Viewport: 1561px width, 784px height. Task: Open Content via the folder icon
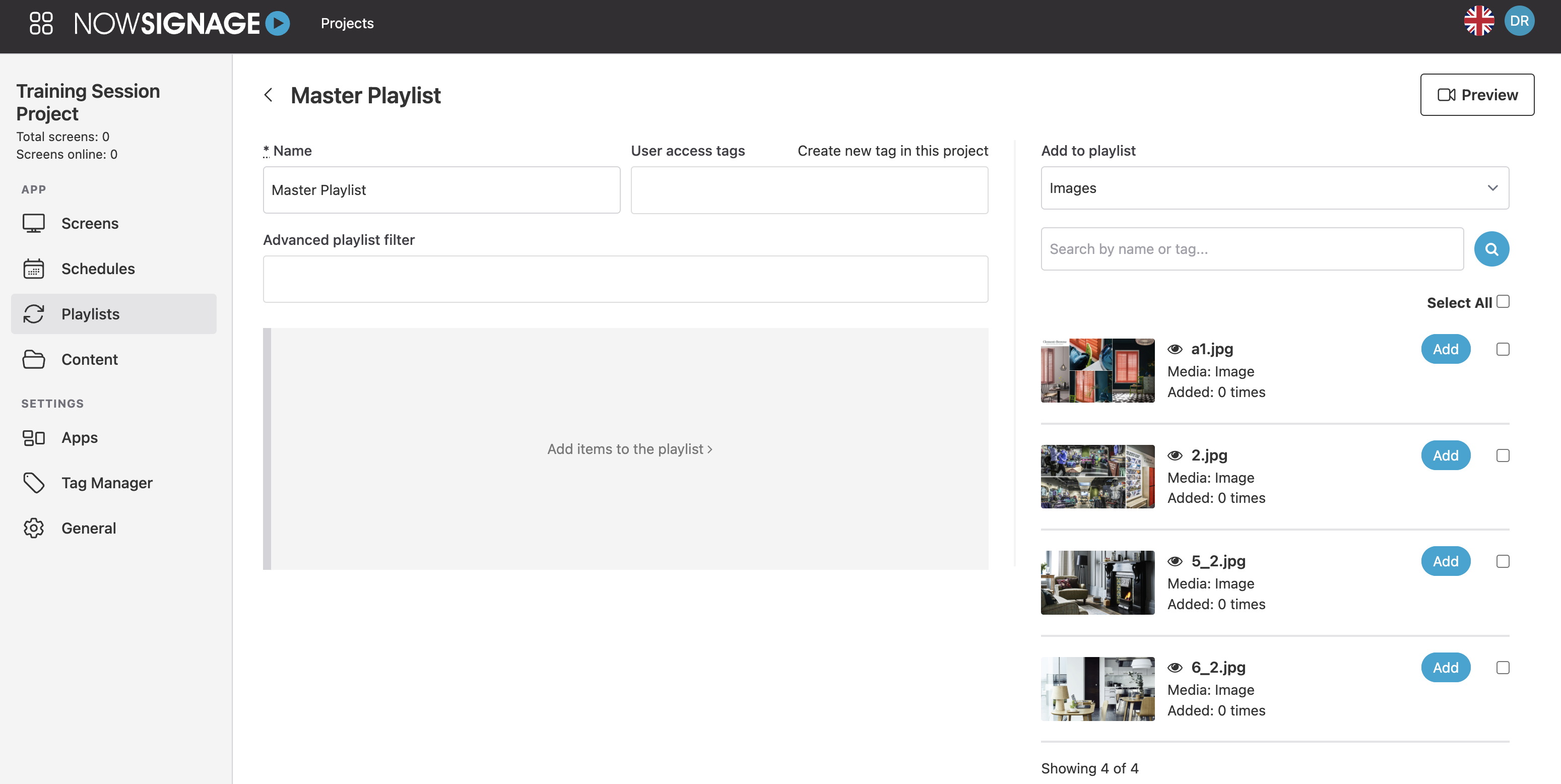click(x=34, y=359)
